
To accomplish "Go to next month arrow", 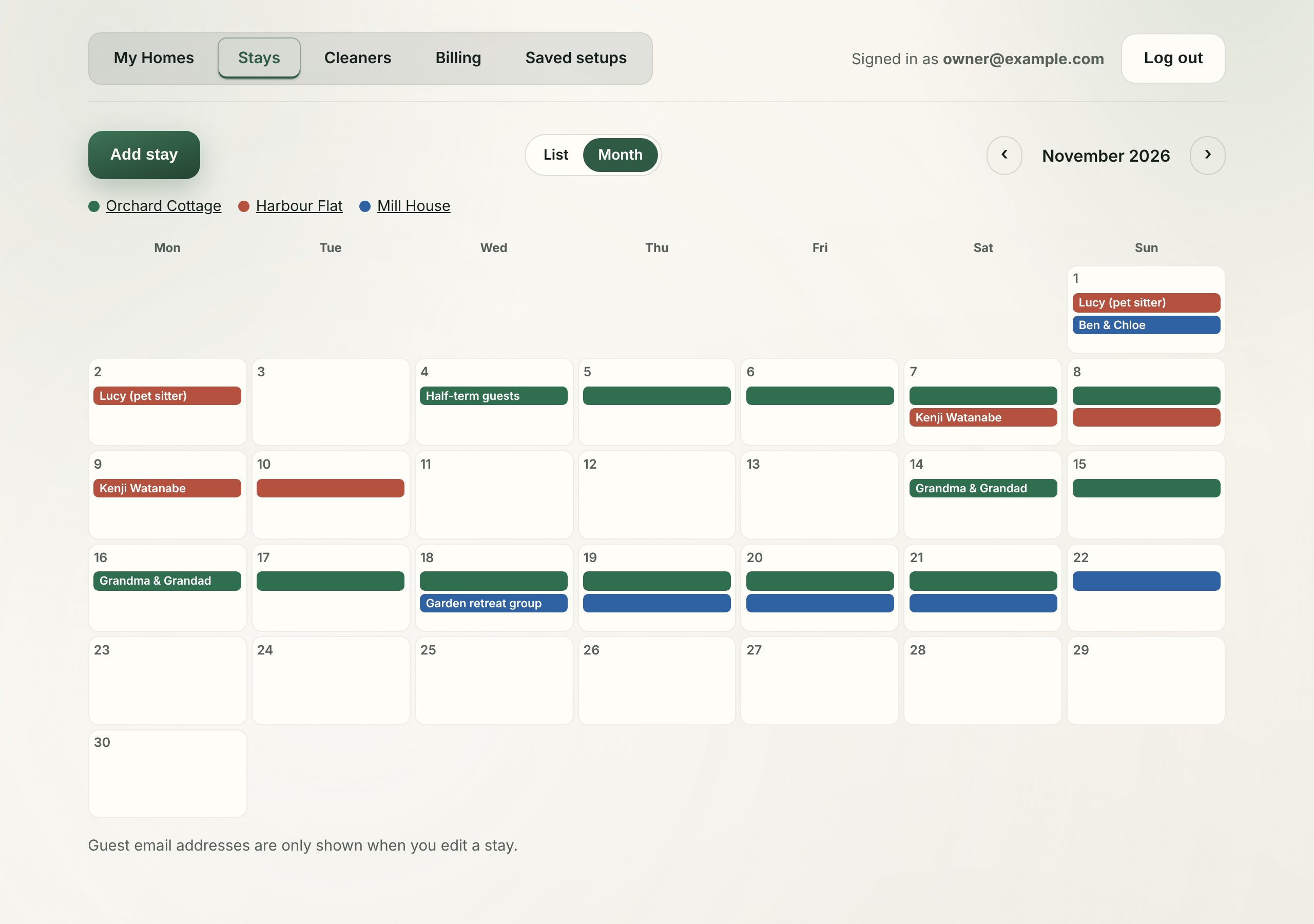I will point(1207,155).
